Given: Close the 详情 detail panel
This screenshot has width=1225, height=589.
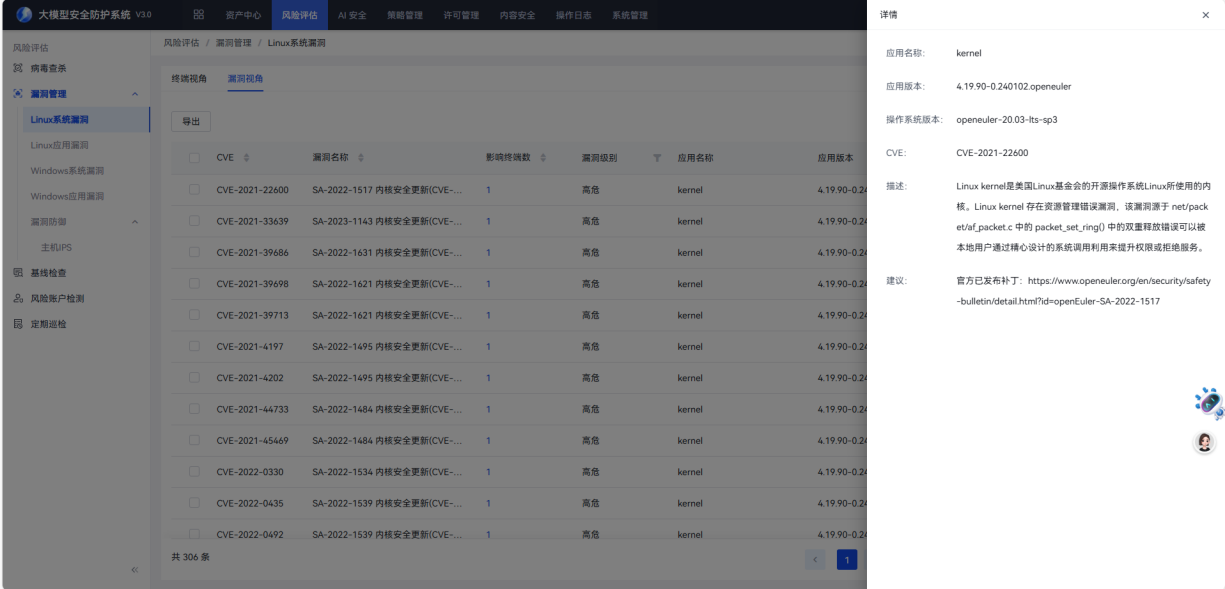Looking at the screenshot, I should pos(1204,15).
